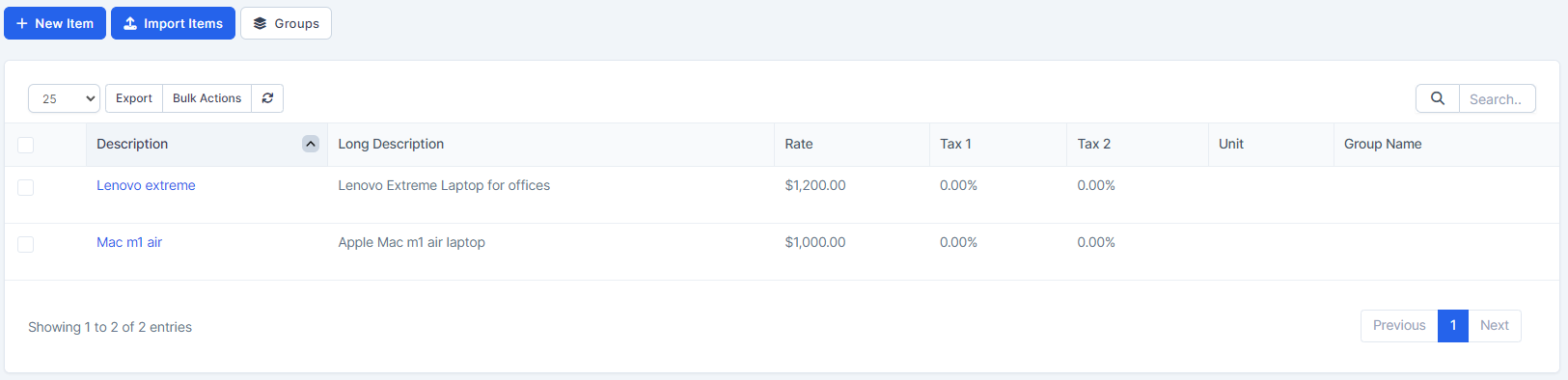Sort by the Rate column header
This screenshot has height=380, width=1568.
point(799,144)
